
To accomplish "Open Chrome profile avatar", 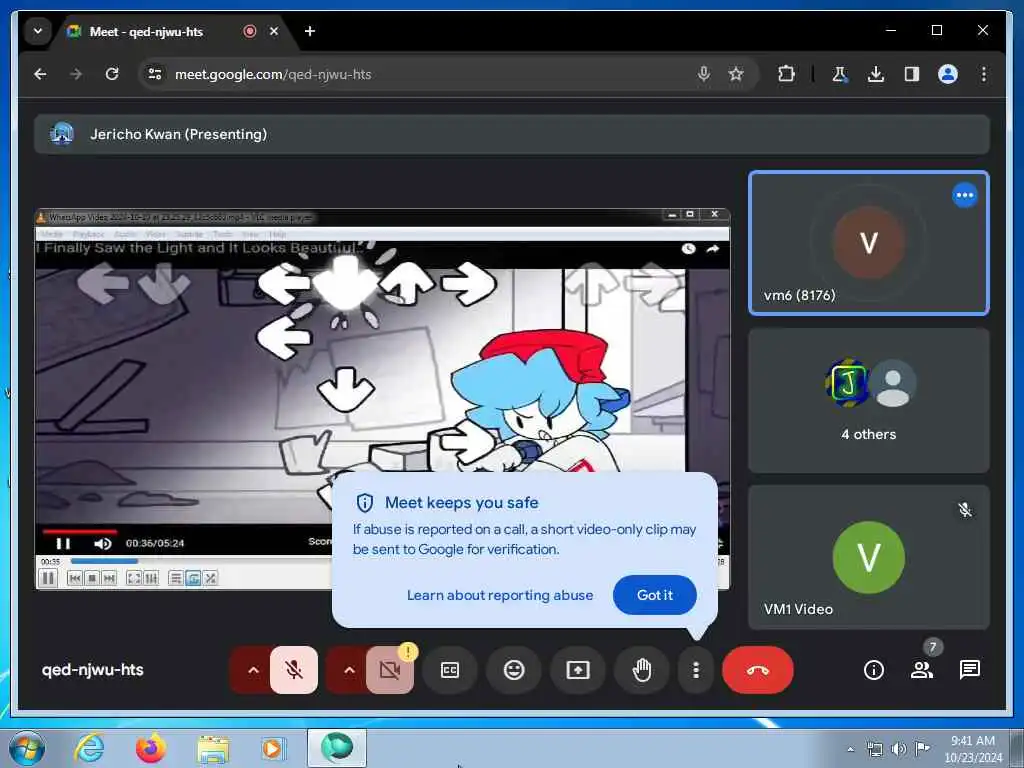I will pos(948,74).
